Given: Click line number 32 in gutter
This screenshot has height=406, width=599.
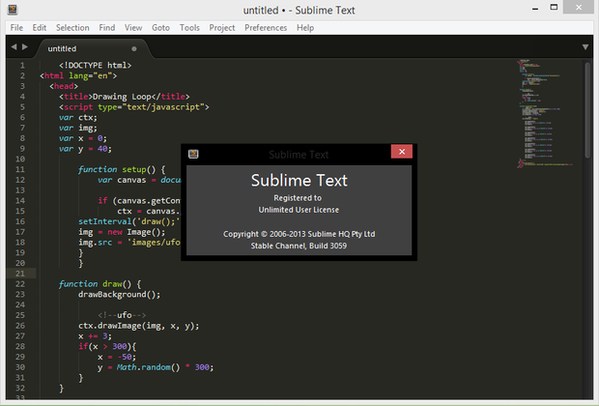Looking at the screenshot, I should (20, 388).
